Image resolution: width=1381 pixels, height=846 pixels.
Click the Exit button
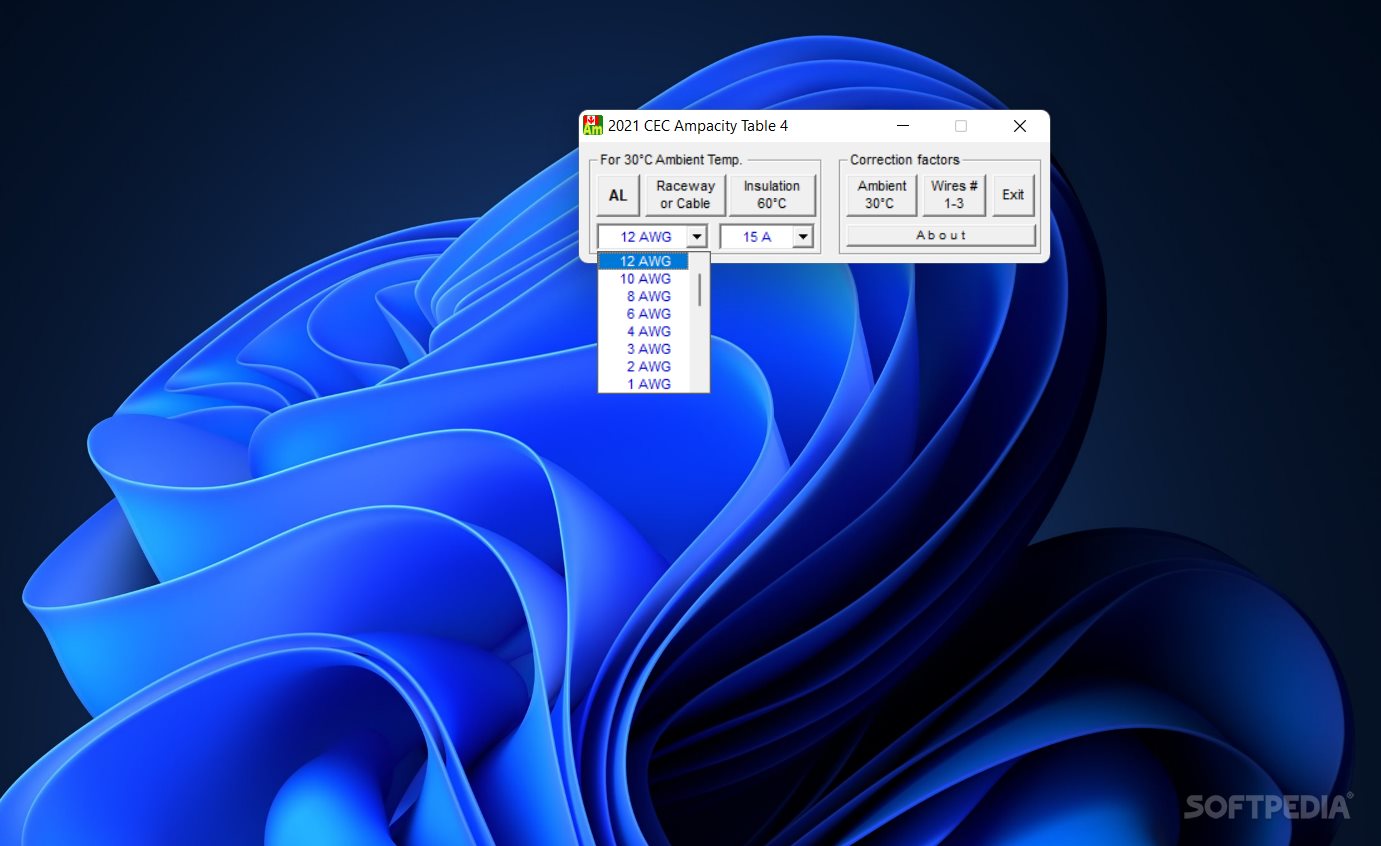click(1013, 195)
